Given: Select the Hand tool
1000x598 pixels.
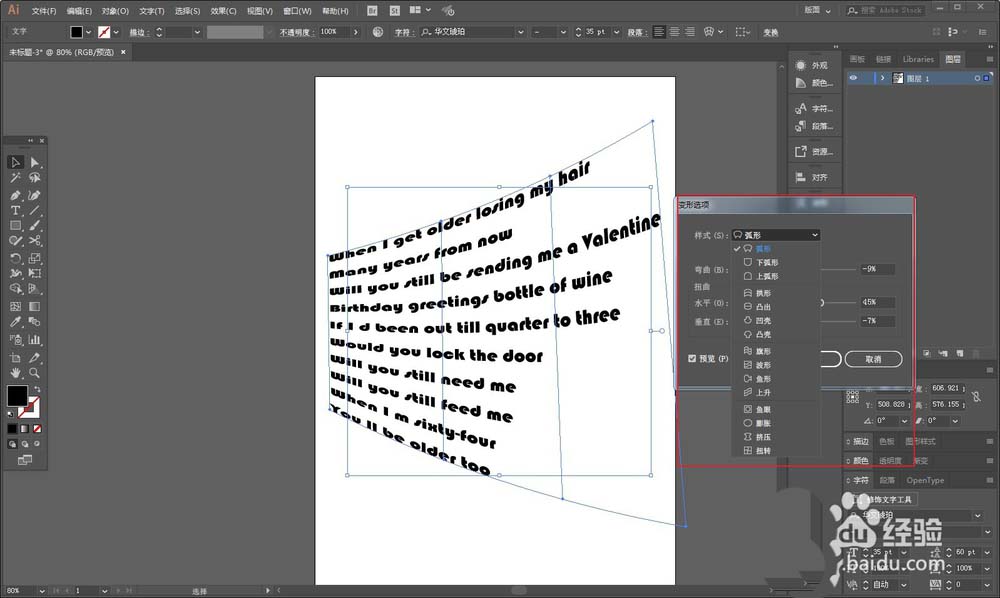Looking at the screenshot, I should tap(15, 373).
